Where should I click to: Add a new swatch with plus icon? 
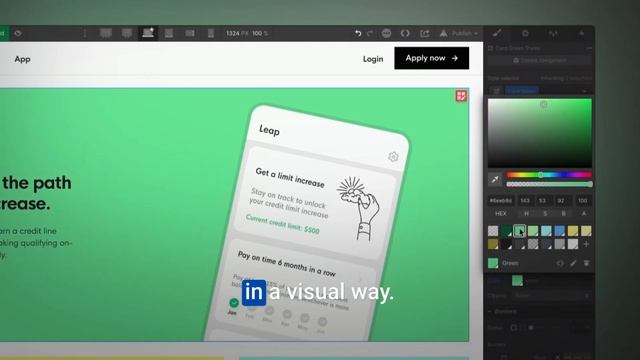(586, 244)
